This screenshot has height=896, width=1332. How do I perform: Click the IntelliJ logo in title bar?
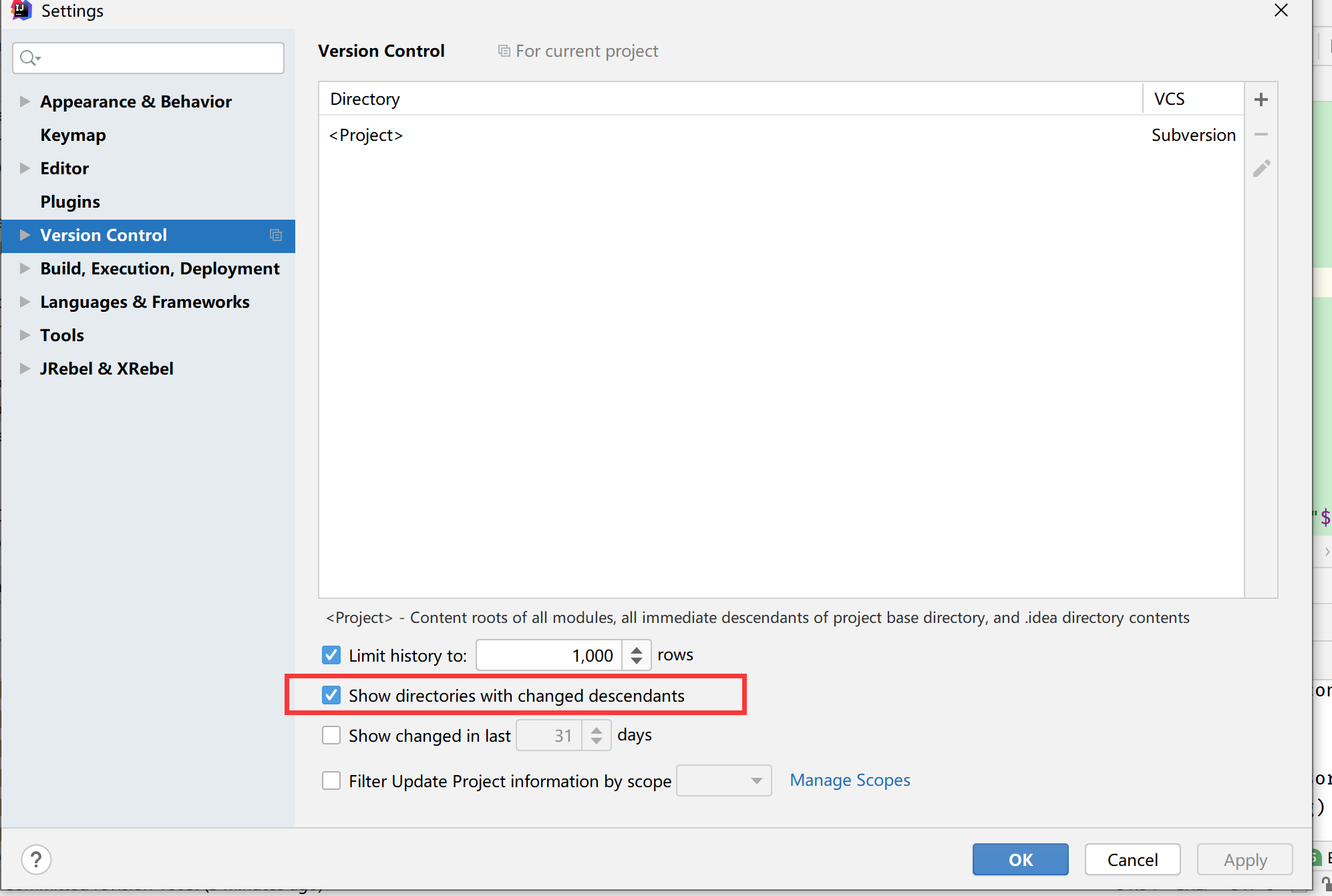click(x=21, y=11)
